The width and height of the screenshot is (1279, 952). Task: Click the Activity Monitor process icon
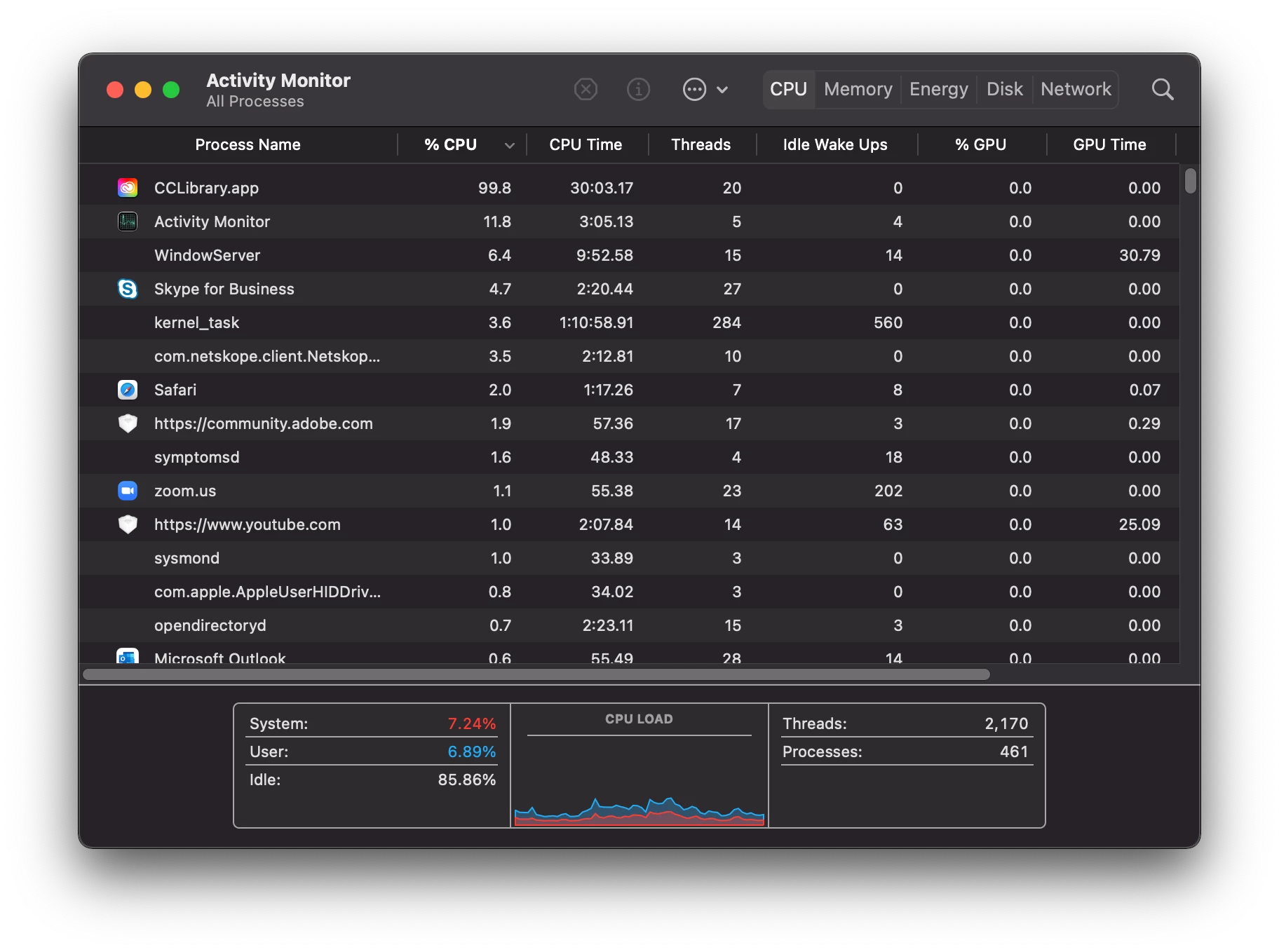tap(128, 222)
